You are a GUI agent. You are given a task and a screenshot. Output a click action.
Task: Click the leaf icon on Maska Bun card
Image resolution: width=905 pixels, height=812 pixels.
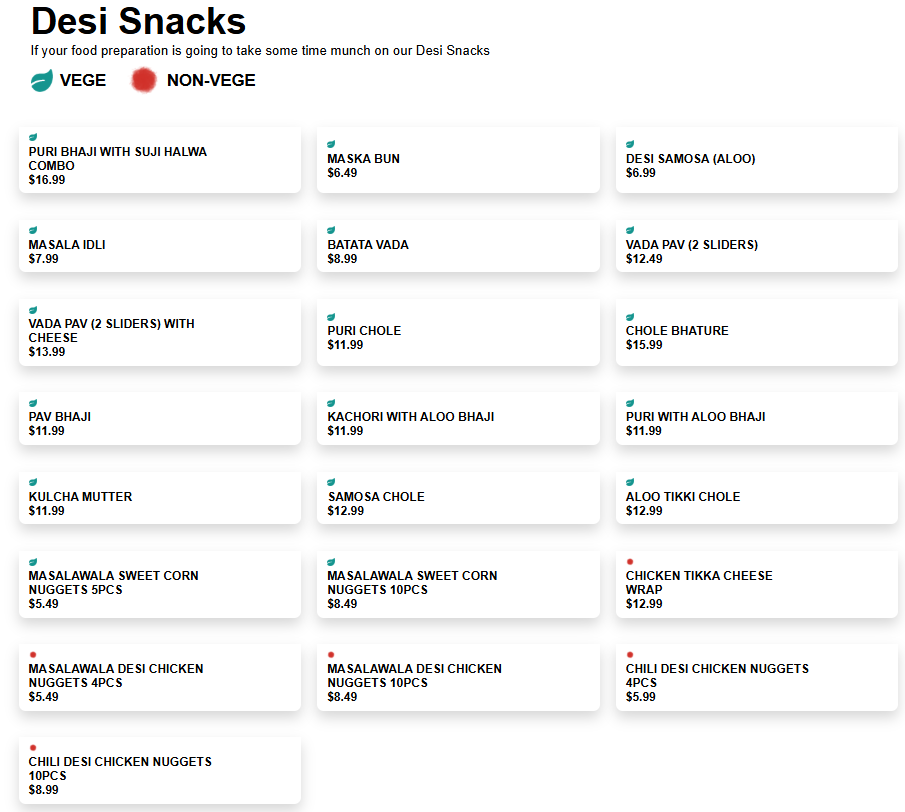[x=331, y=144]
